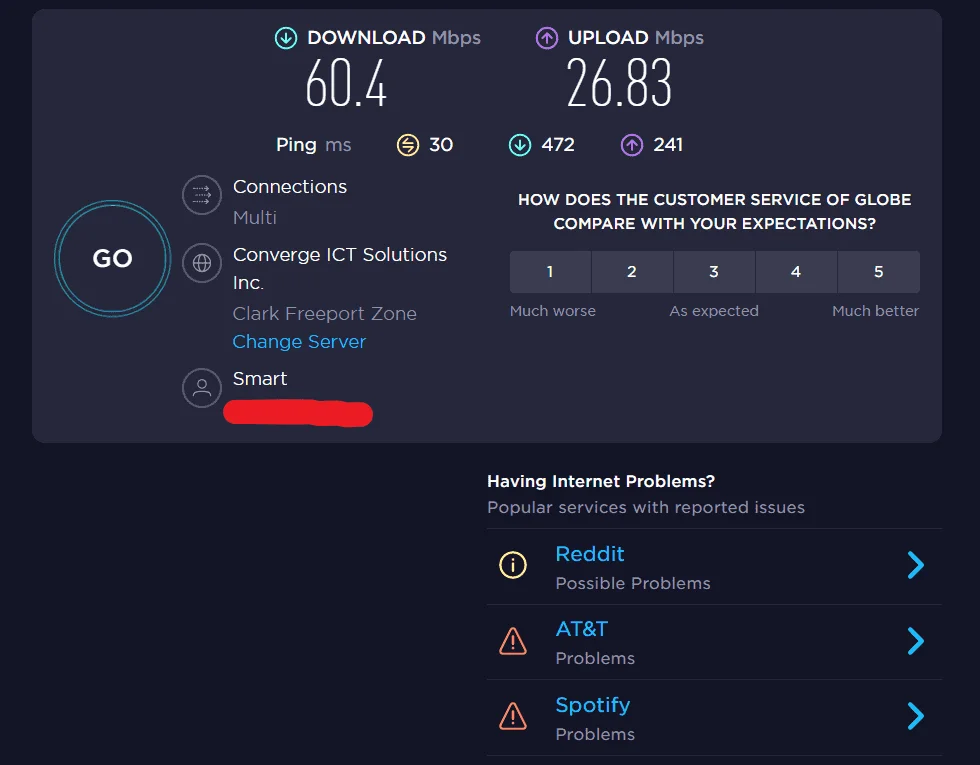
Task: Click the user profile icon beside Smart
Action: [201, 388]
